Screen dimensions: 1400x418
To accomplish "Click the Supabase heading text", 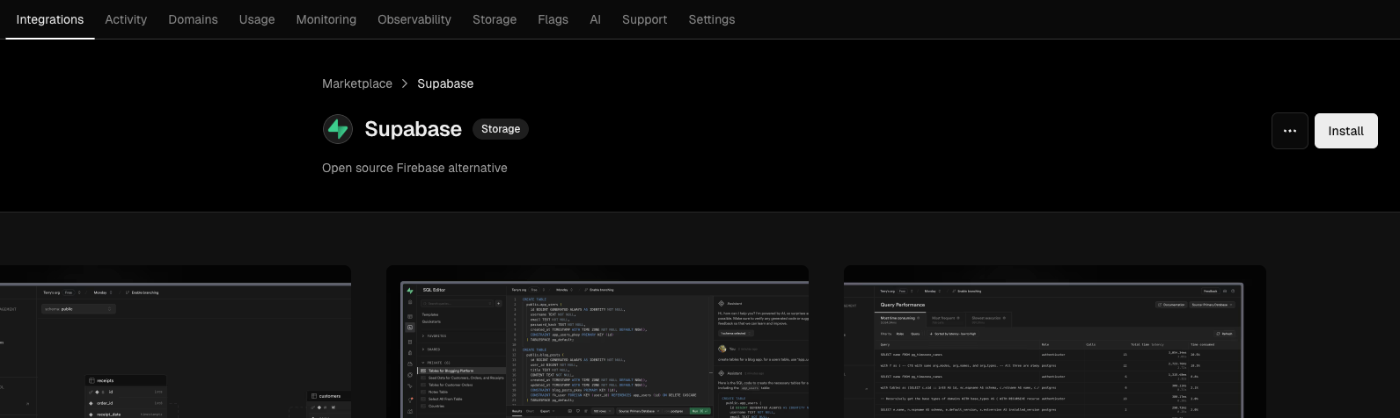I will [413, 129].
